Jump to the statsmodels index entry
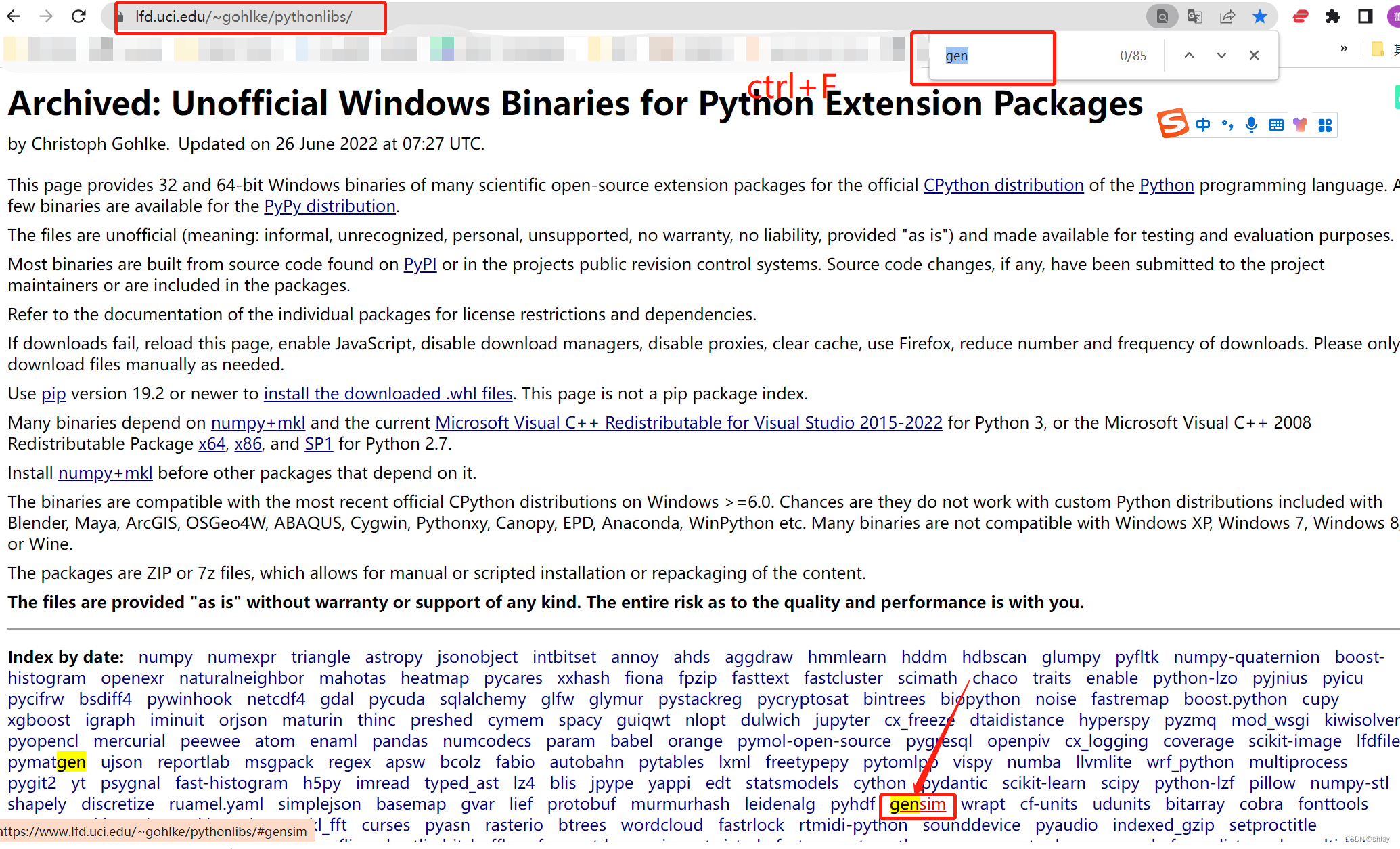Image resolution: width=1400 pixels, height=849 pixels. (792, 783)
